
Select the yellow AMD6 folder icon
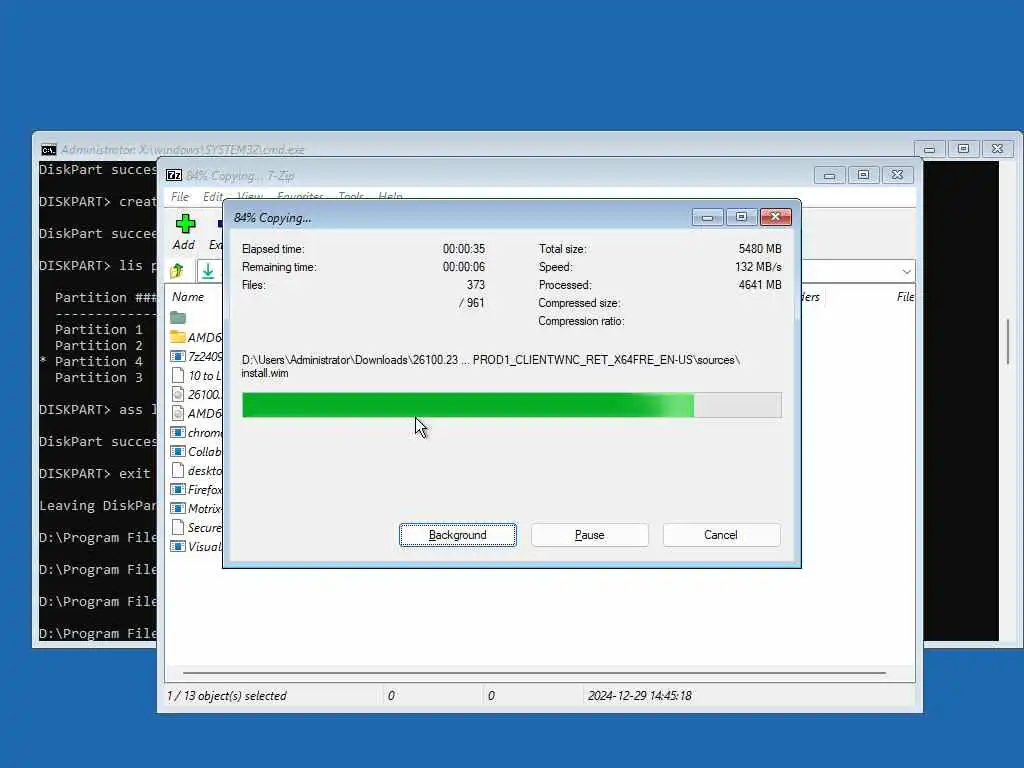(x=178, y=337)
